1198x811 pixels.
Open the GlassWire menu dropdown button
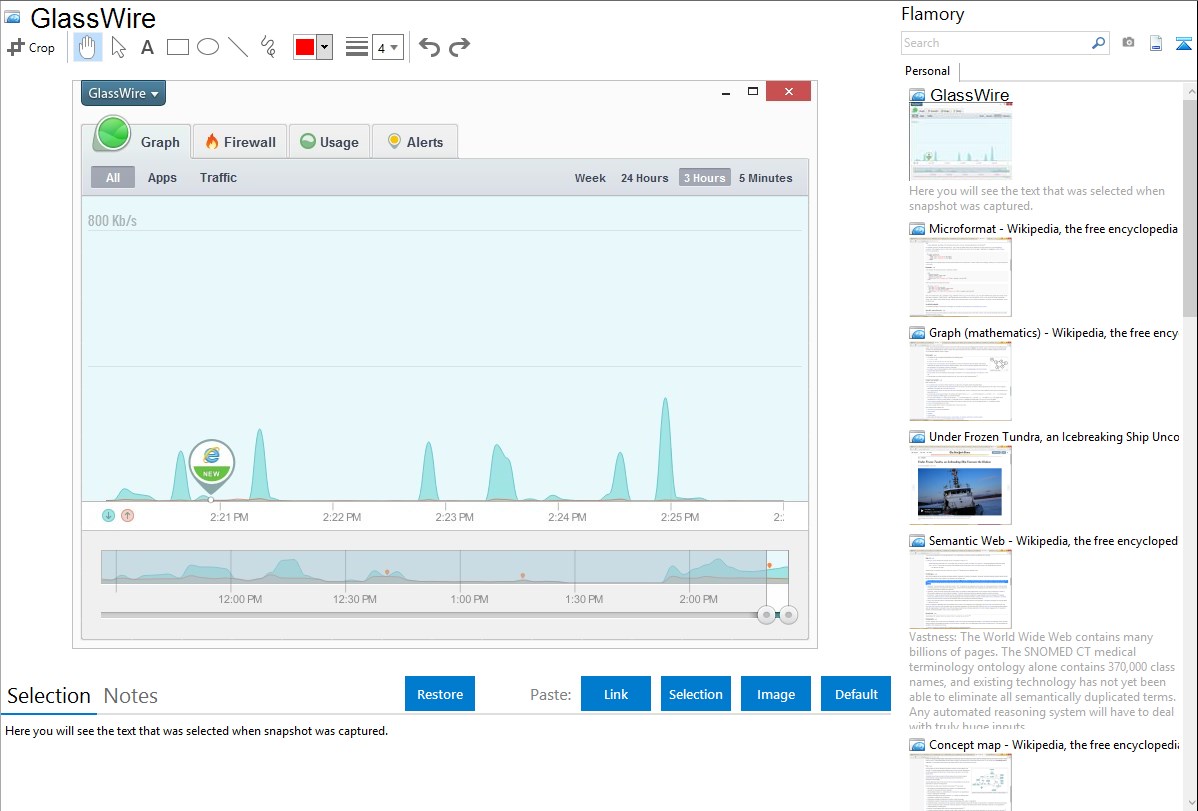pos(123,93)
